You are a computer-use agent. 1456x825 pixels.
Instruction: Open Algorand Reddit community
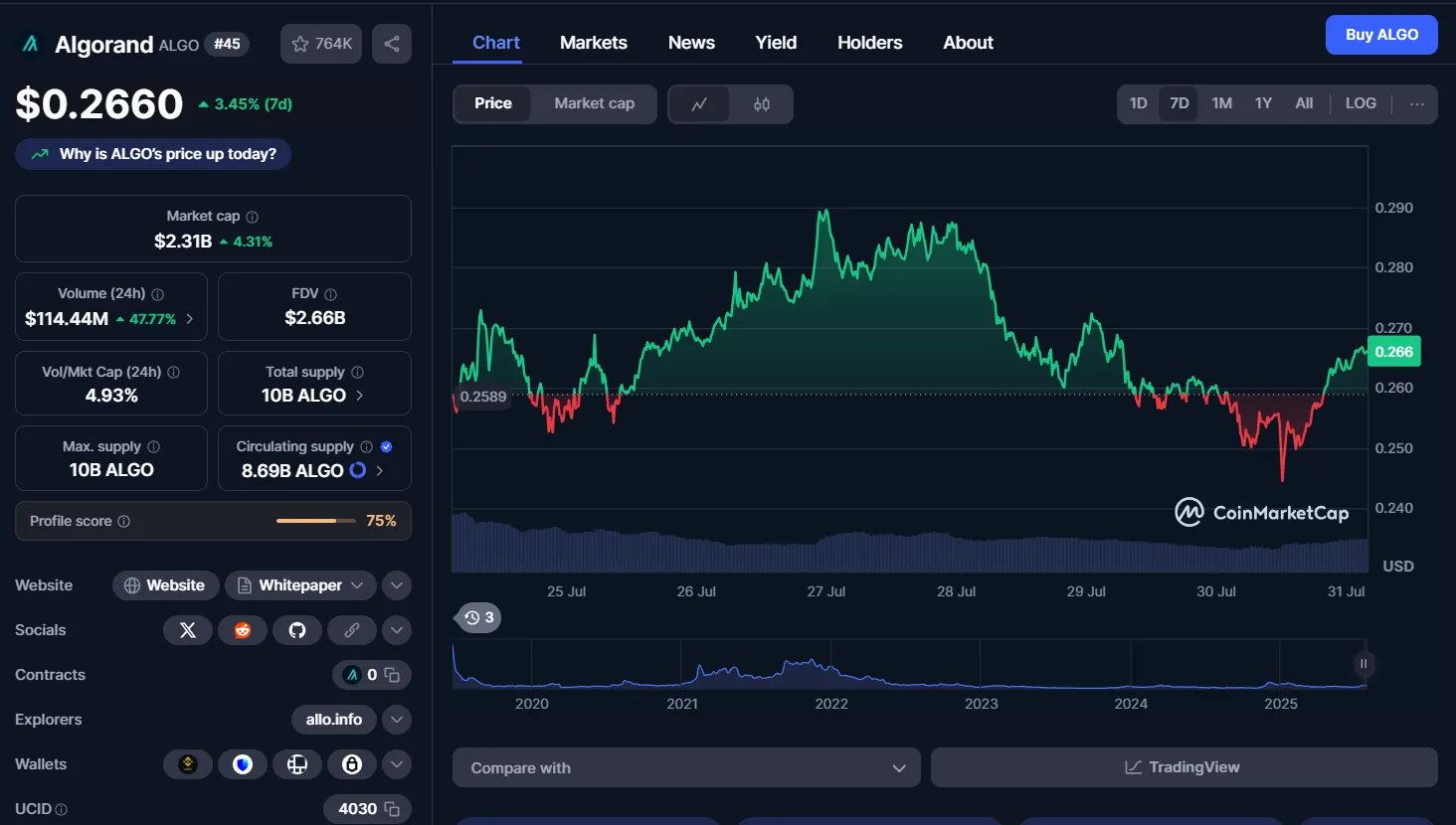click(243, 630)
